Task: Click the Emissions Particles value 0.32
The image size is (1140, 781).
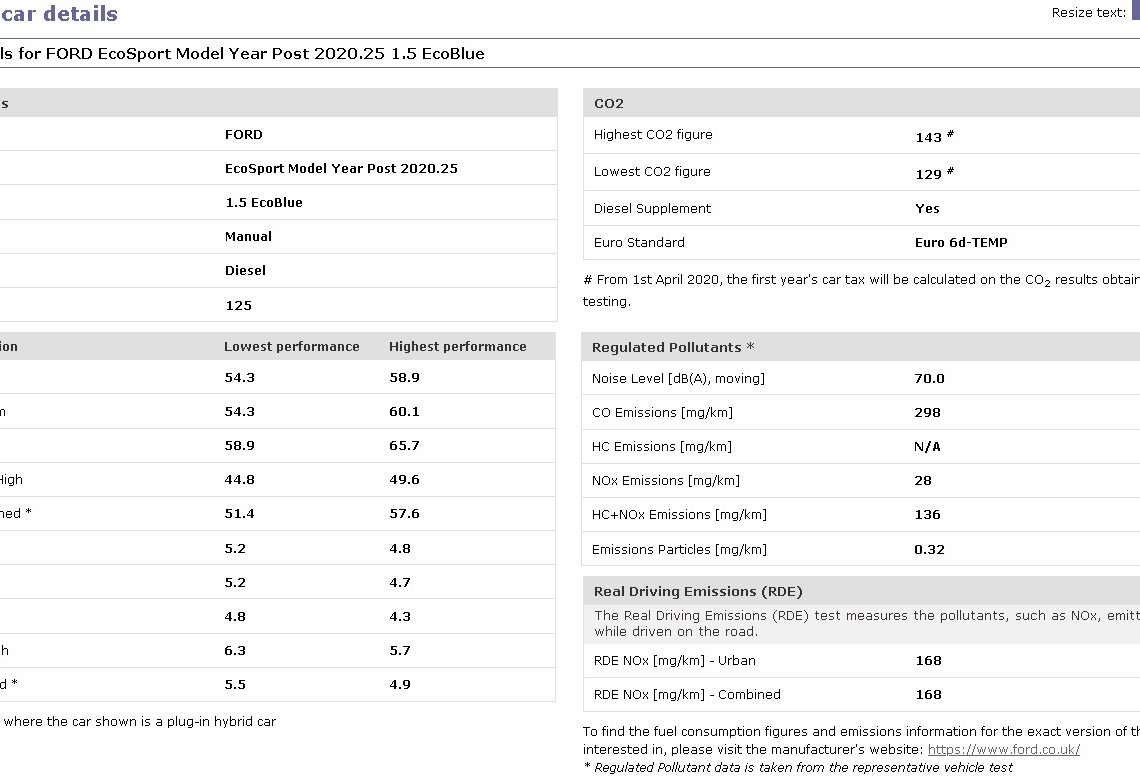Action: (929, 549)
